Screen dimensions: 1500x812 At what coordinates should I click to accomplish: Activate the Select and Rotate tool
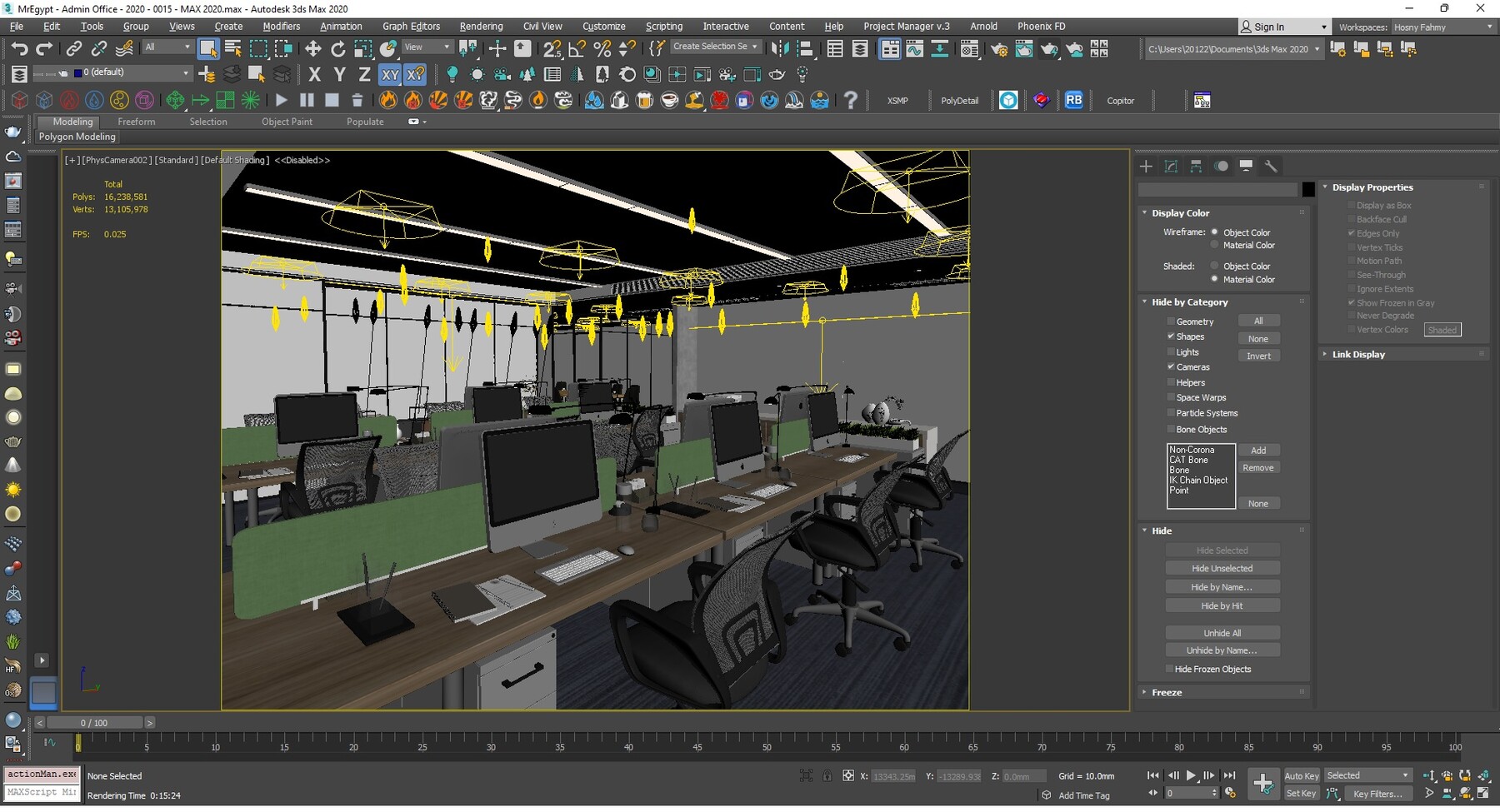click(x=338, y=47)
